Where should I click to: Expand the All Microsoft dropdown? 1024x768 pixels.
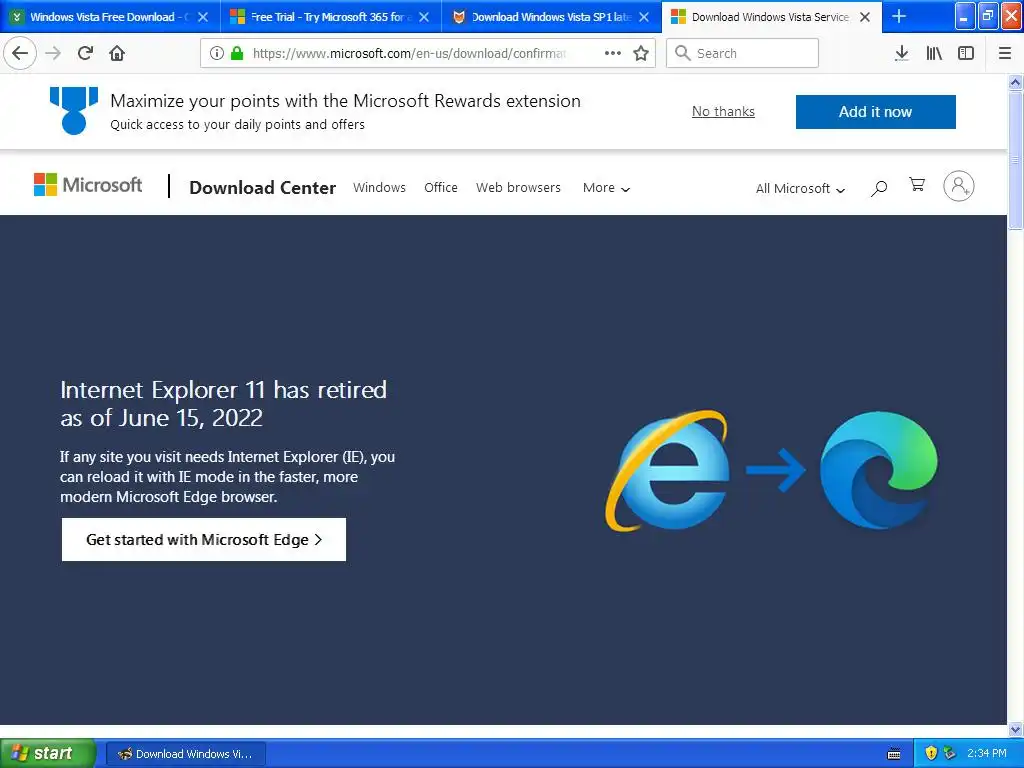pyautogui.click(x=800, y=189)
